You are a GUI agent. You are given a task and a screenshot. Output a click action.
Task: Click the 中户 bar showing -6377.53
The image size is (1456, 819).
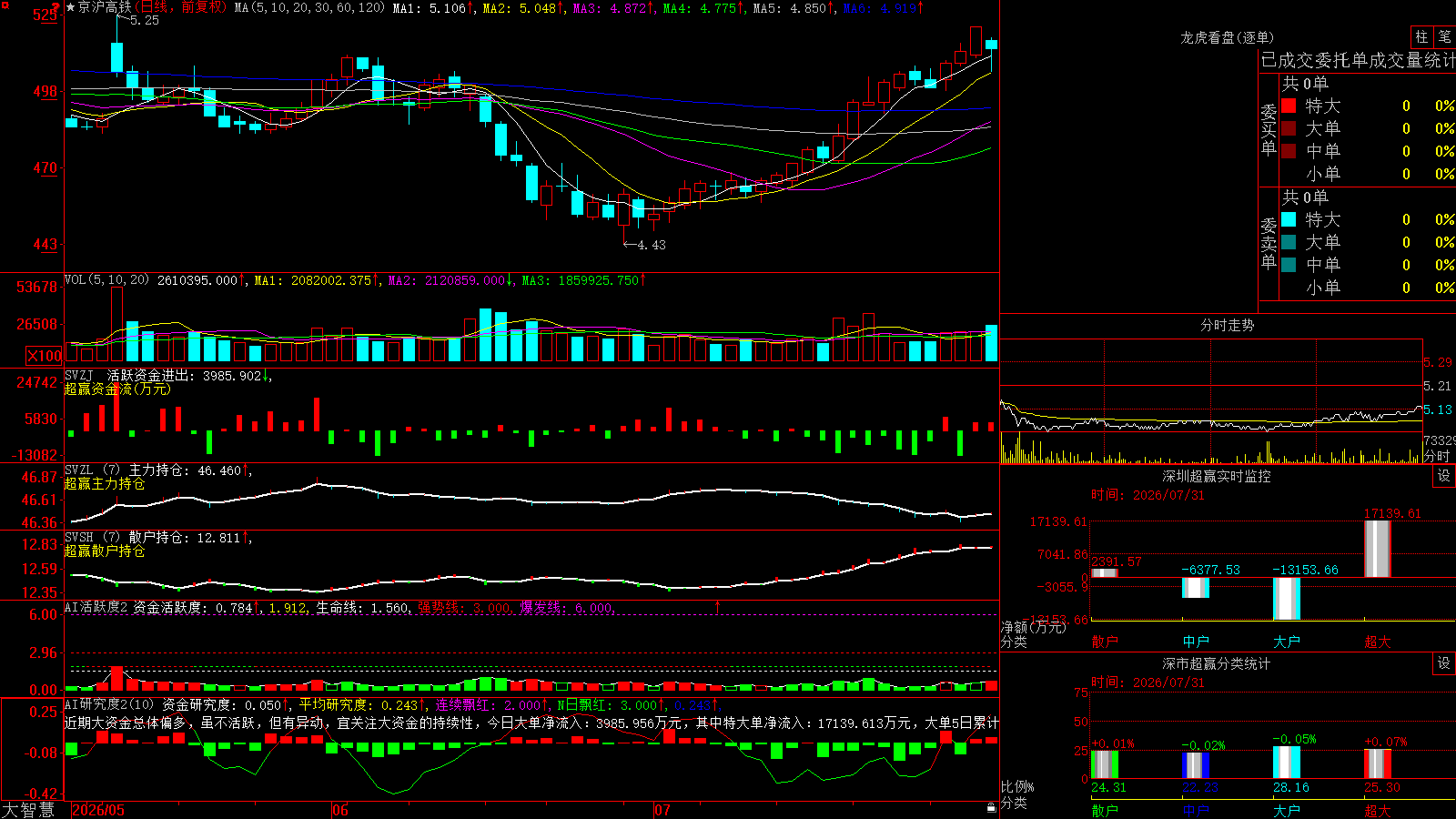click(1196, 588)
